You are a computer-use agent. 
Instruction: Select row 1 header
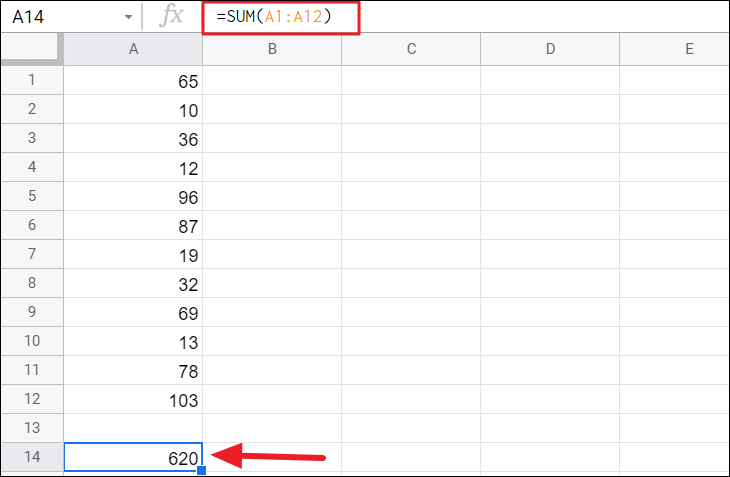(x=32, y=81)
